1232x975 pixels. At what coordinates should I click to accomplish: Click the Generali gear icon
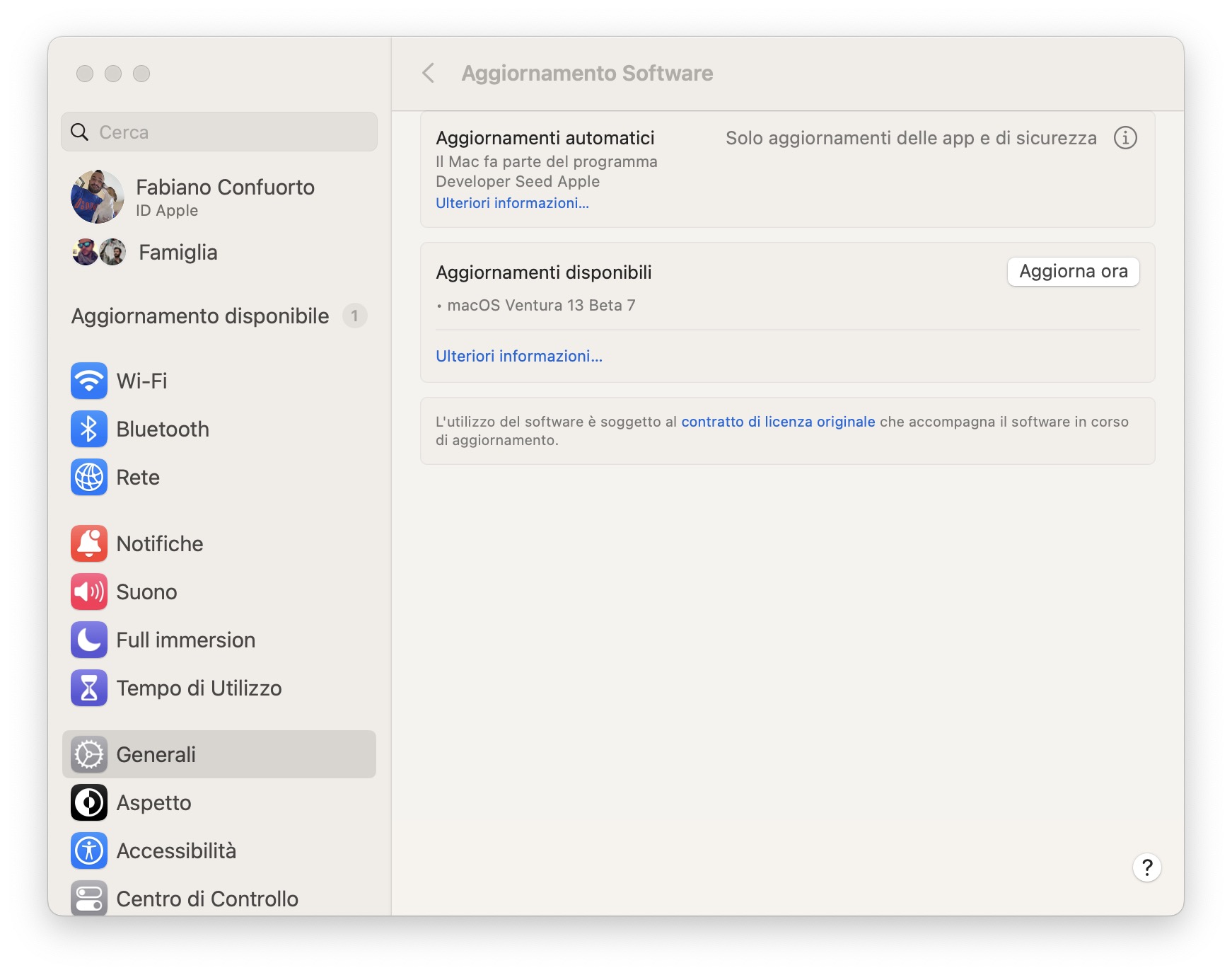[89, 754]
